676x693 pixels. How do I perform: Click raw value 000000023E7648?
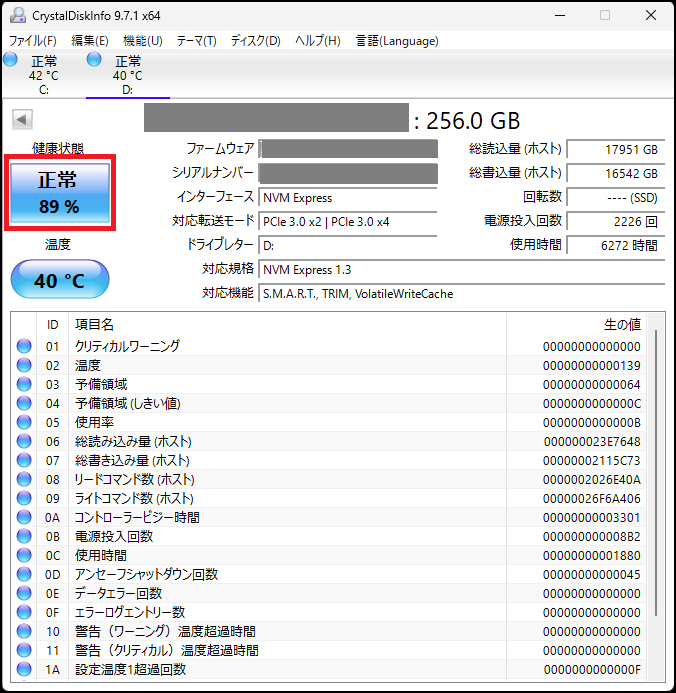pyautogui.click(x=592, y=442)
